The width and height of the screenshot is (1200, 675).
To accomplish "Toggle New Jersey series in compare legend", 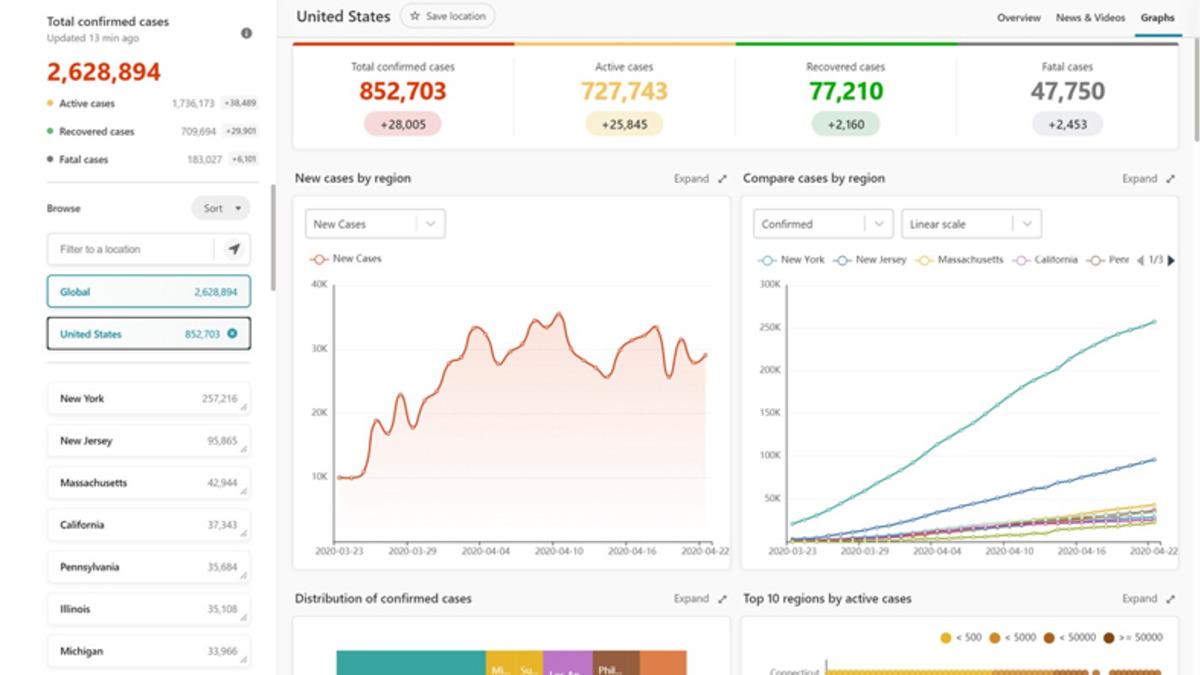I will pos(870,260).
